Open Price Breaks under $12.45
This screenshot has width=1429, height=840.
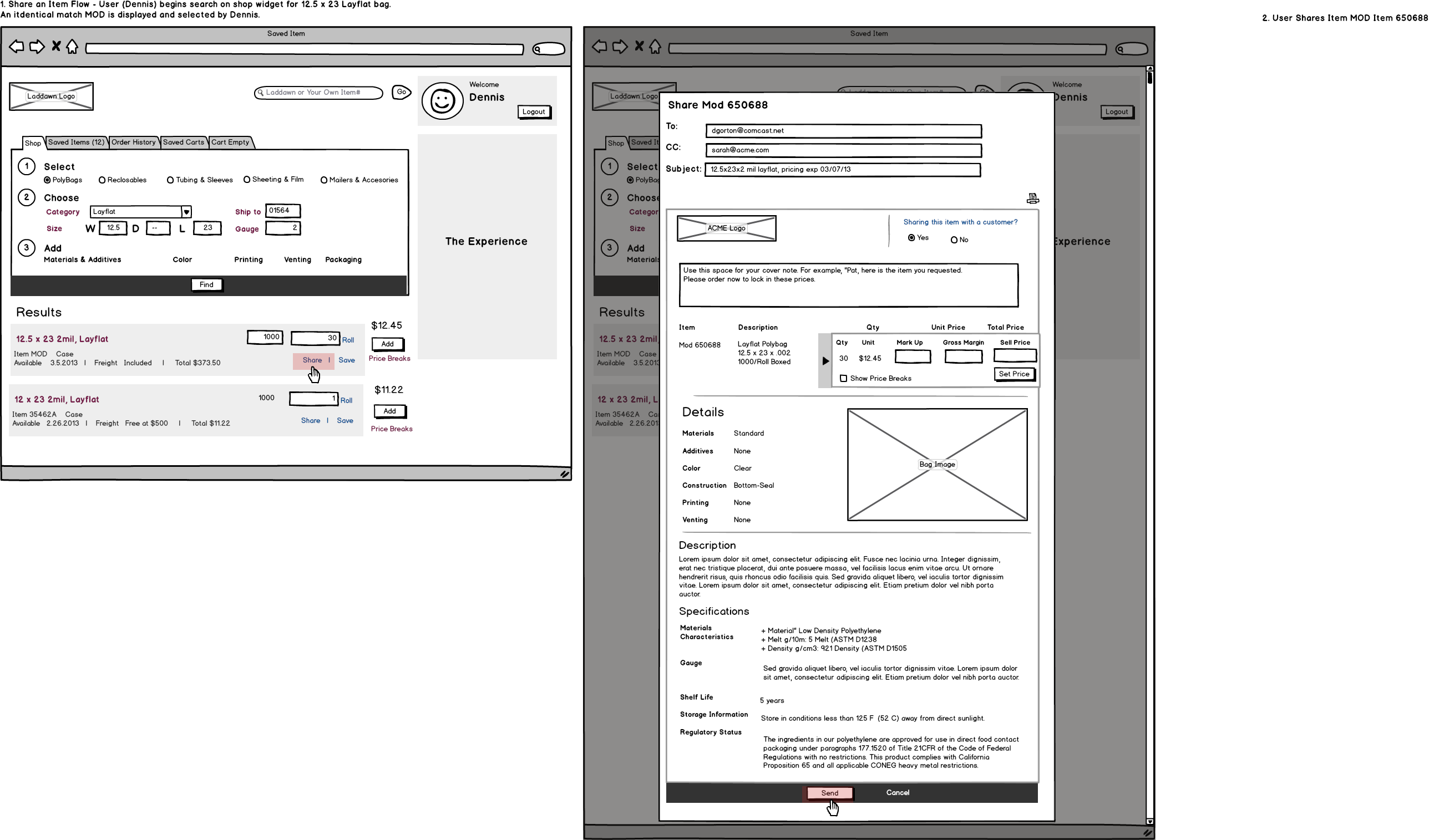coord(389,358)
